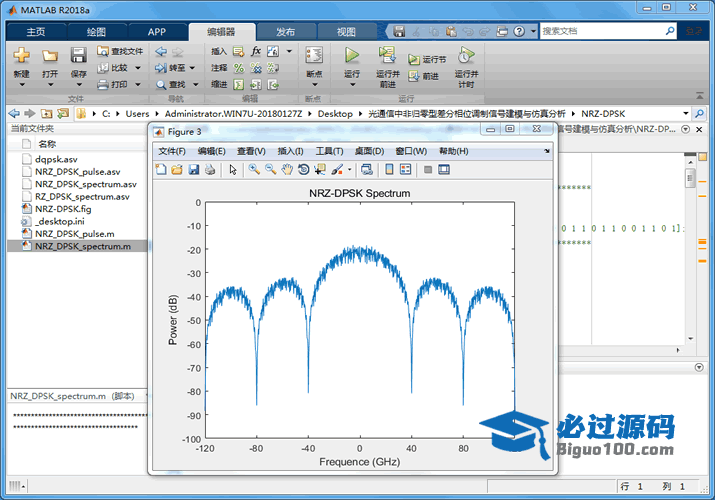Image resolution: width=715 pixels, height=500 pixels.
Task: Print the figure using the printer icon
Action: coord(210,170)
